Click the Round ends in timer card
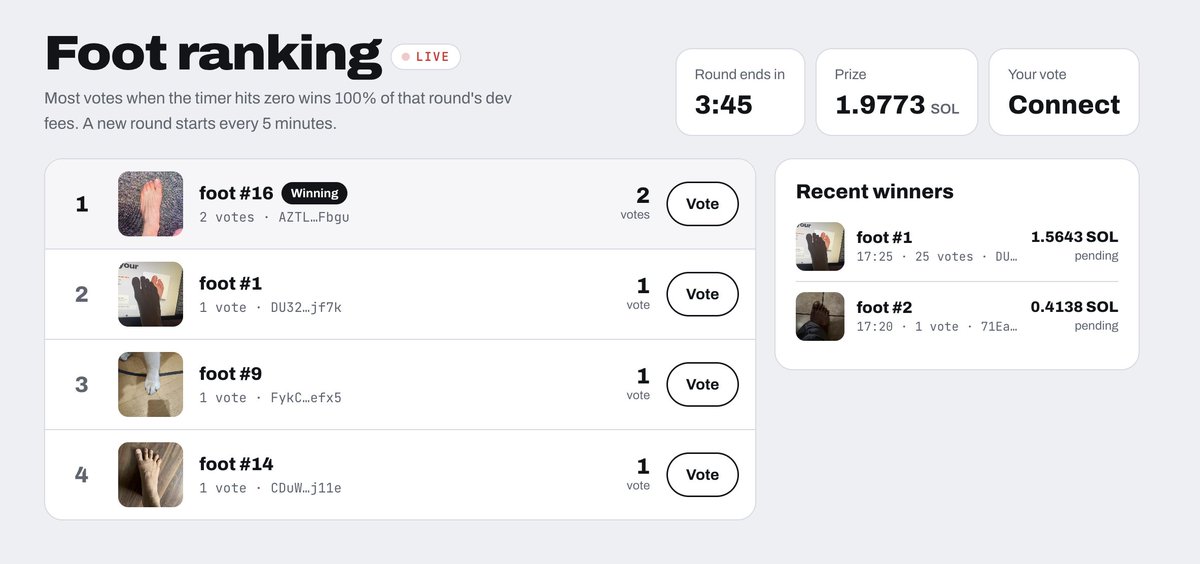The height and width of the screenshot is (564, 1200). (740, 92)
